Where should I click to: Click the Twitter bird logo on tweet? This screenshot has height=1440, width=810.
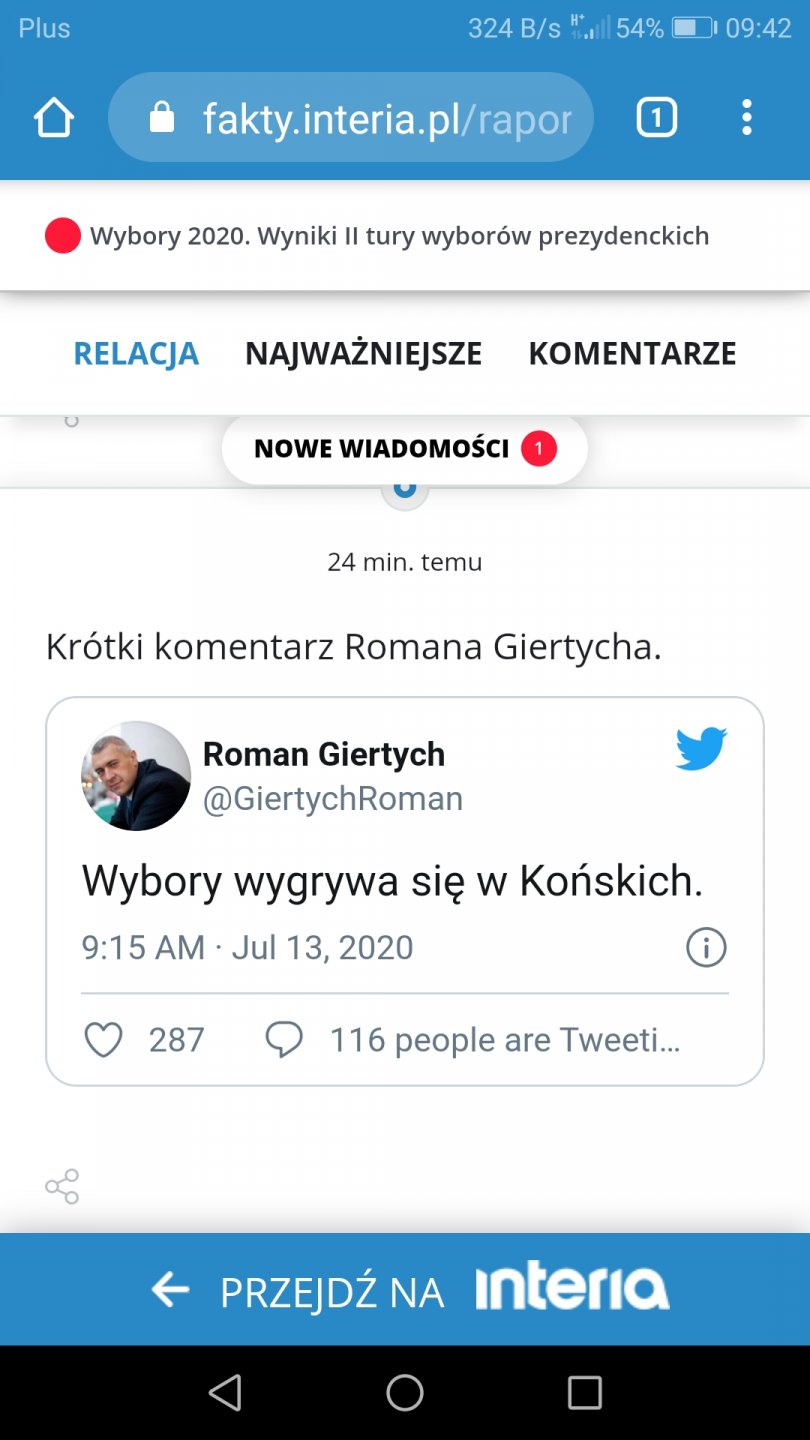coord(700,750)
